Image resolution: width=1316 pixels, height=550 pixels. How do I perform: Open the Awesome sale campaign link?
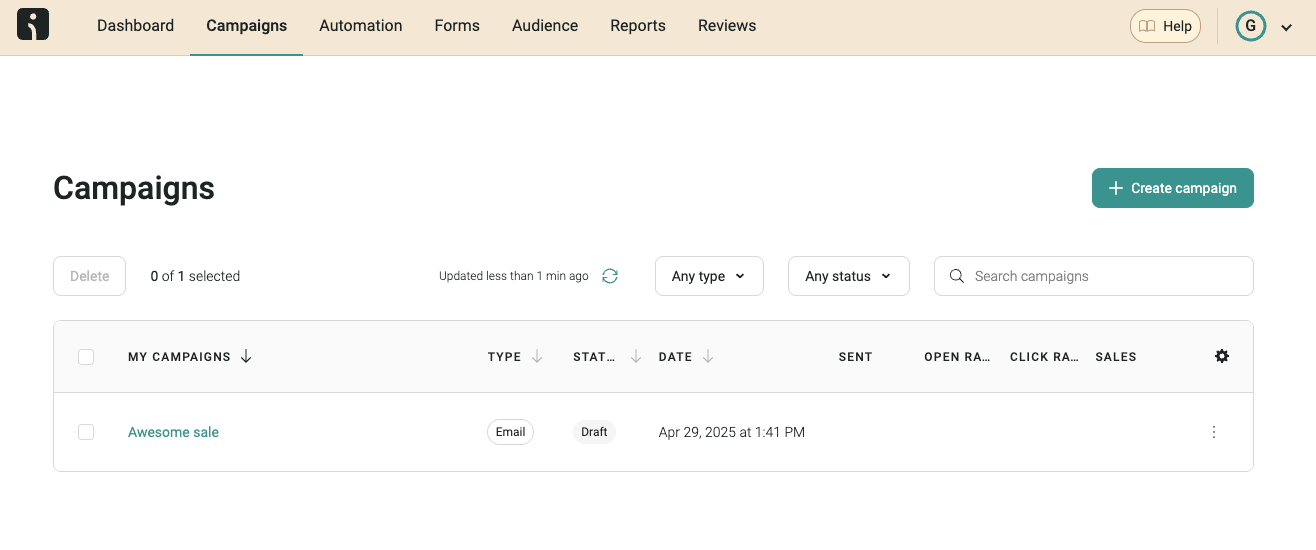pos(173,432)
